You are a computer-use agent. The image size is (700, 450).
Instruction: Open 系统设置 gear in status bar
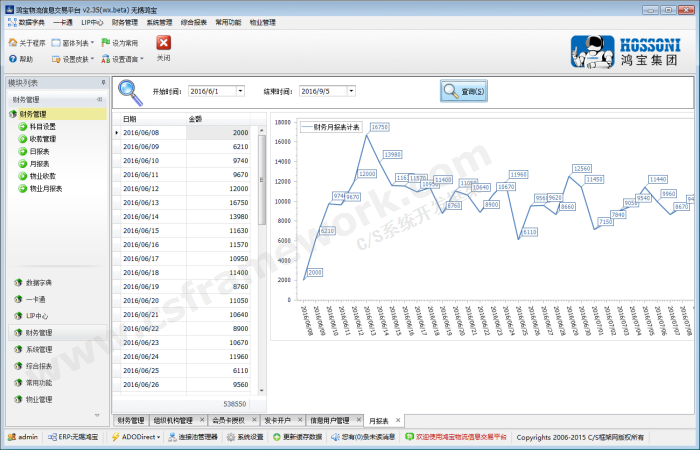point(231,437)
